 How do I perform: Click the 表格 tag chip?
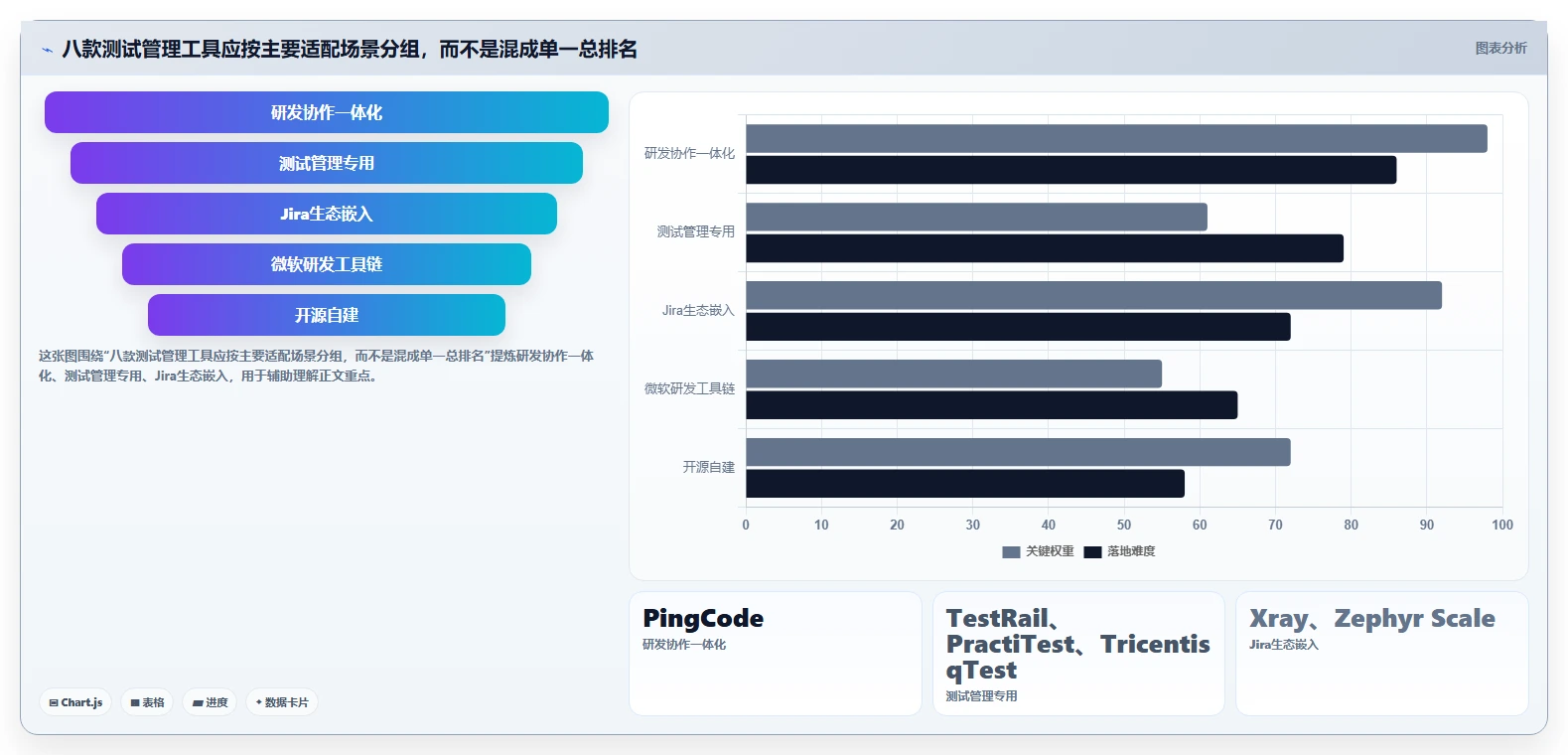[147, 702]
